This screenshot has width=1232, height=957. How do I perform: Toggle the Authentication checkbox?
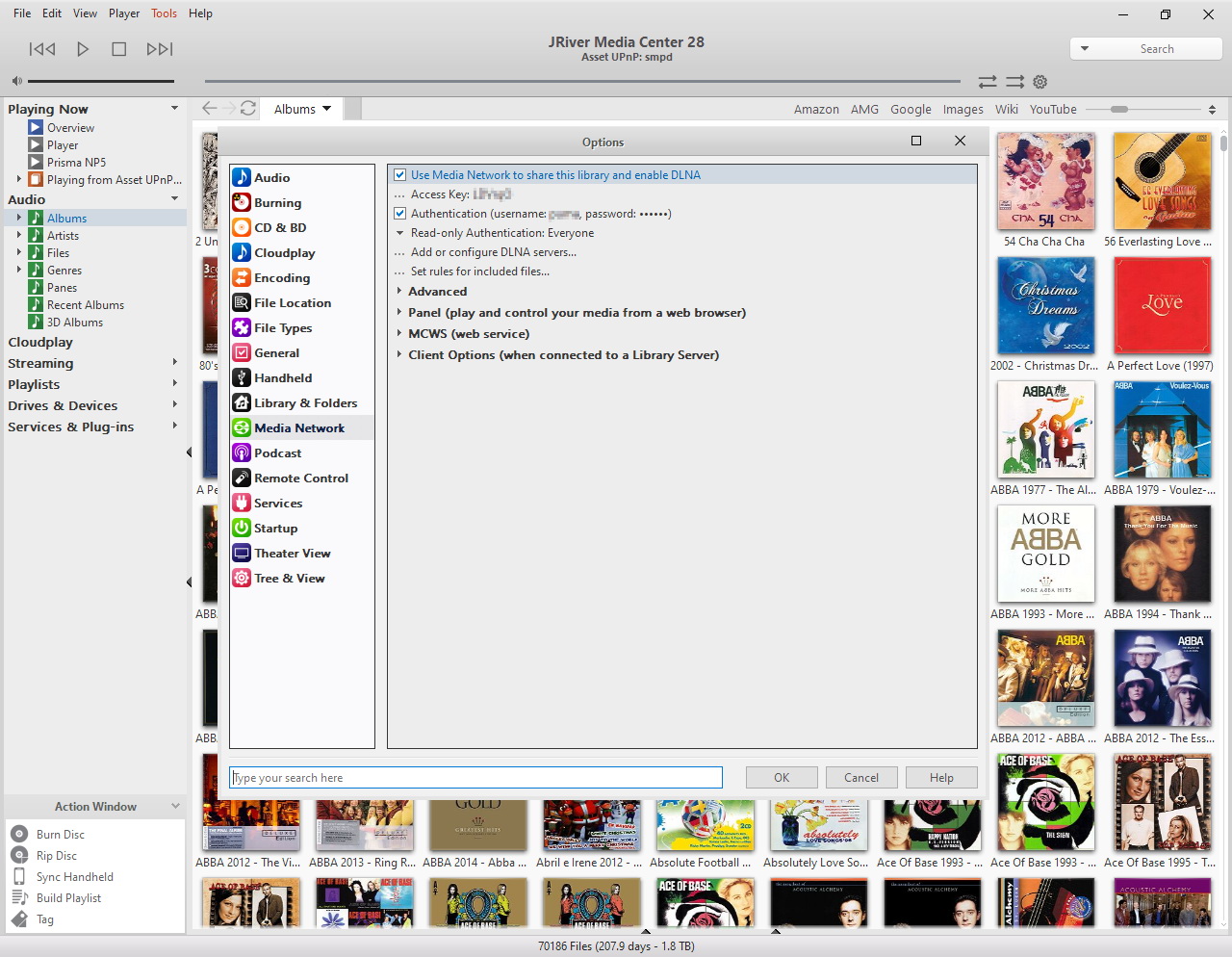[400, 214]
